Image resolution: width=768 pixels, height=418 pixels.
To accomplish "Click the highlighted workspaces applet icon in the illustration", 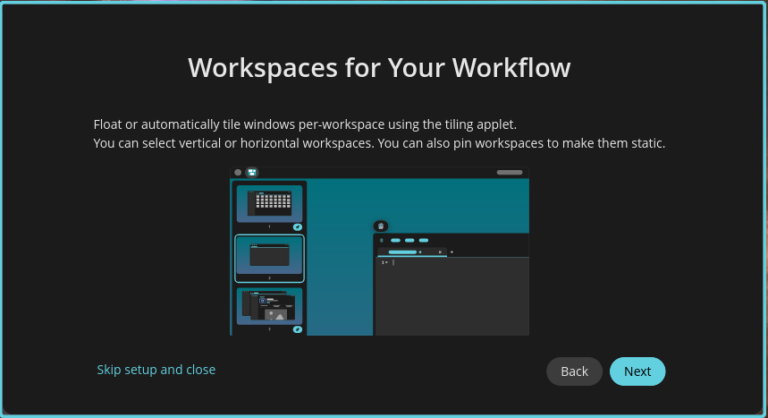I will tap(251, 172).
